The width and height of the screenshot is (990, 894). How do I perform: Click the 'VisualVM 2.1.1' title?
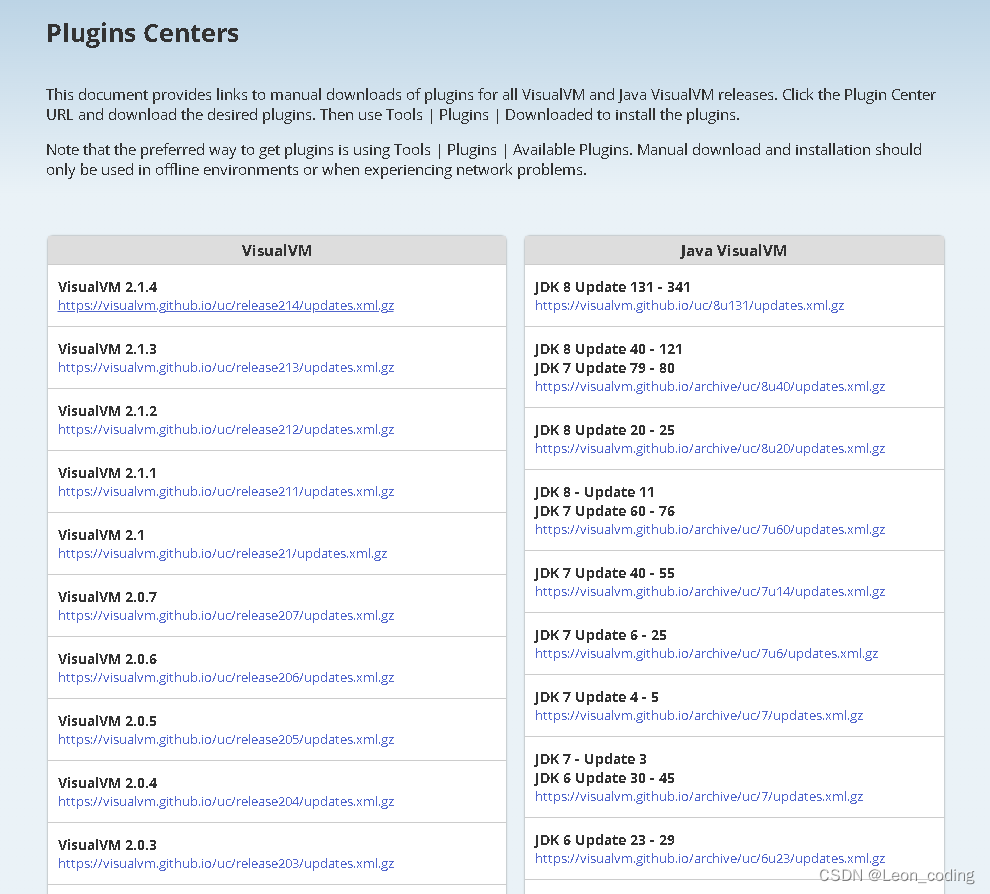[x=107, y=473]
